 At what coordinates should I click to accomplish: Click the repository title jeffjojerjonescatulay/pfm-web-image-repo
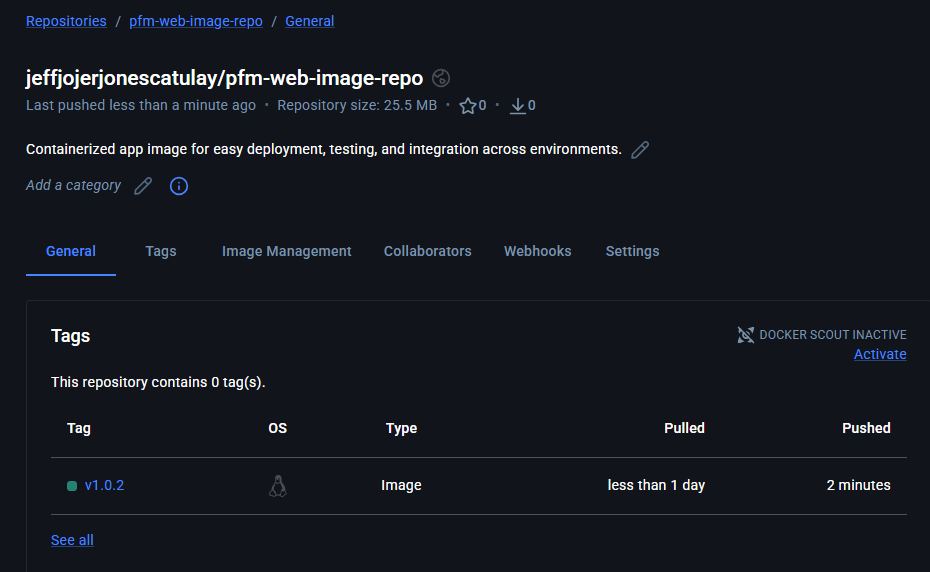224,78
